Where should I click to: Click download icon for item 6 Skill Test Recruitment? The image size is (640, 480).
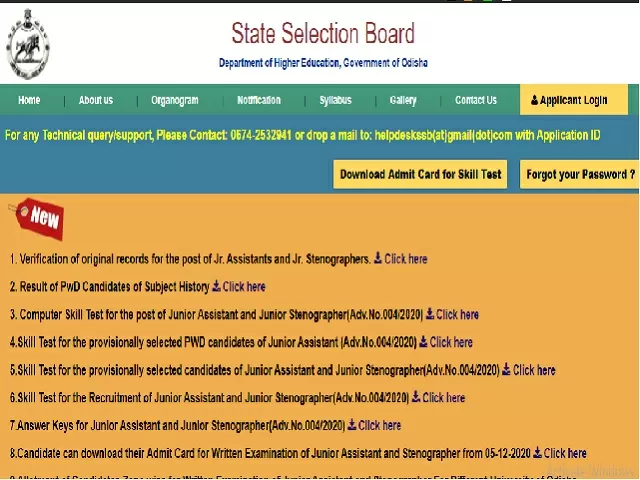coord(416,396)
